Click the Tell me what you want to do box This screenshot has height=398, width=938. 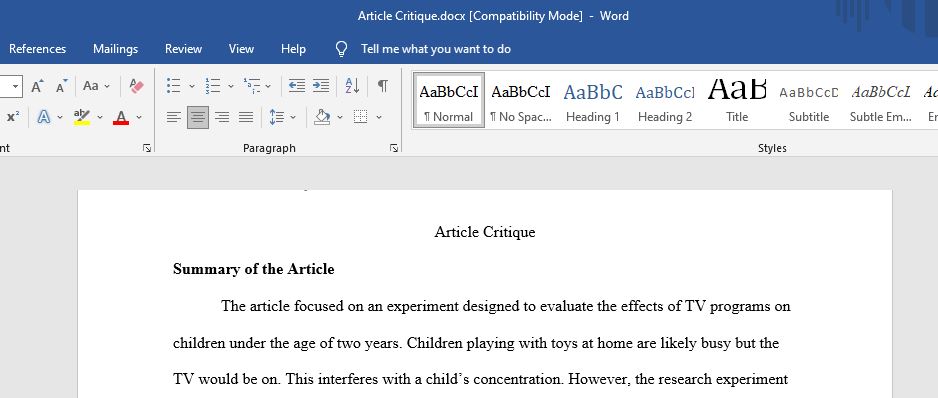[436, 49]
